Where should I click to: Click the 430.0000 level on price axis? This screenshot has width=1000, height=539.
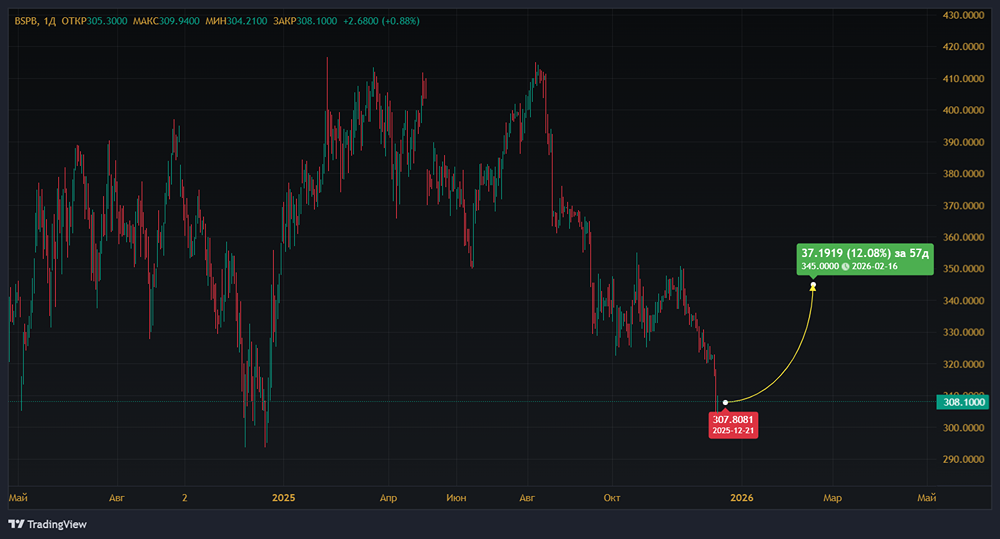coord(965,15)
